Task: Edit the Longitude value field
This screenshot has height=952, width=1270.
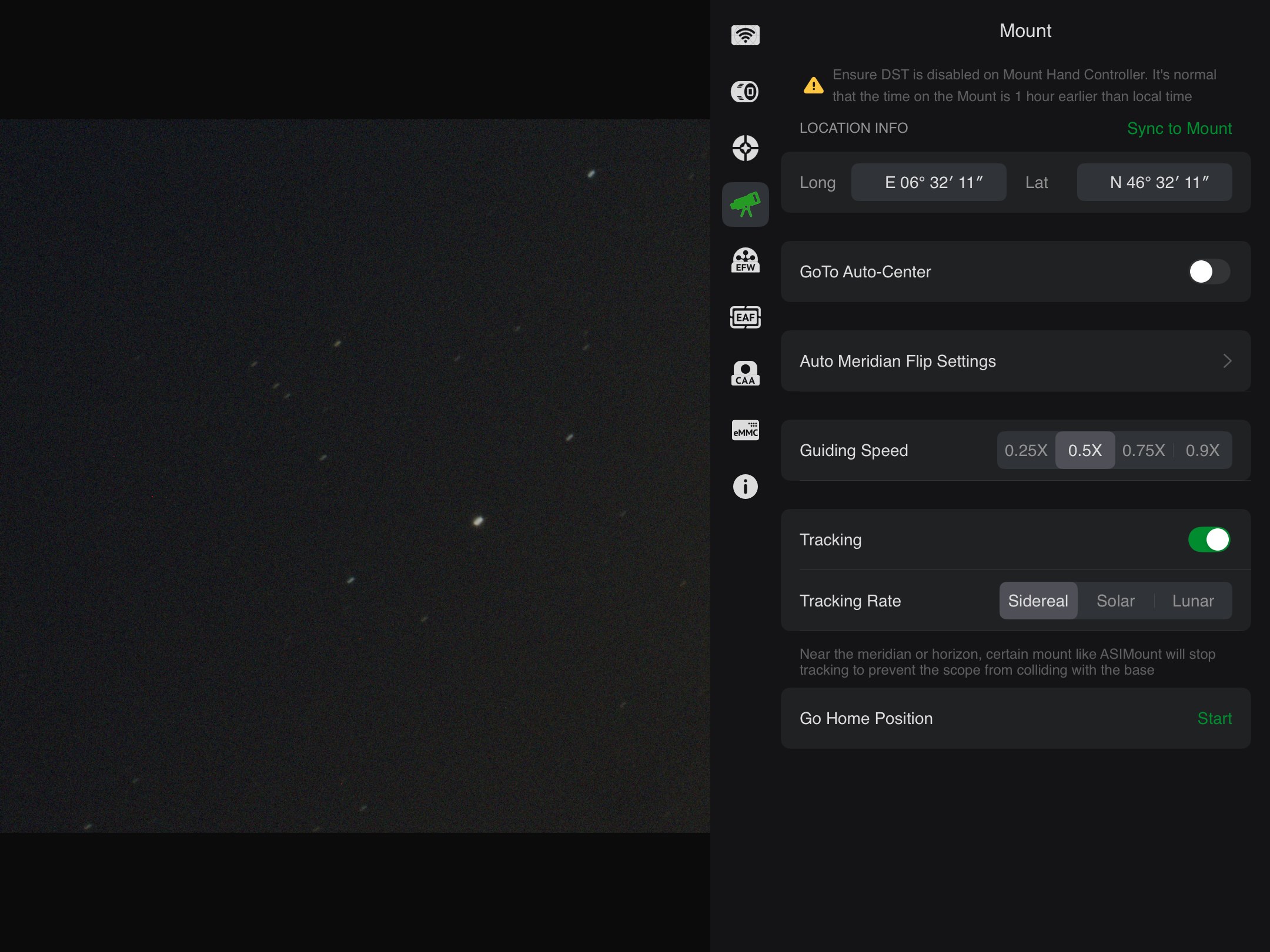Action: [x=928, y=182]
